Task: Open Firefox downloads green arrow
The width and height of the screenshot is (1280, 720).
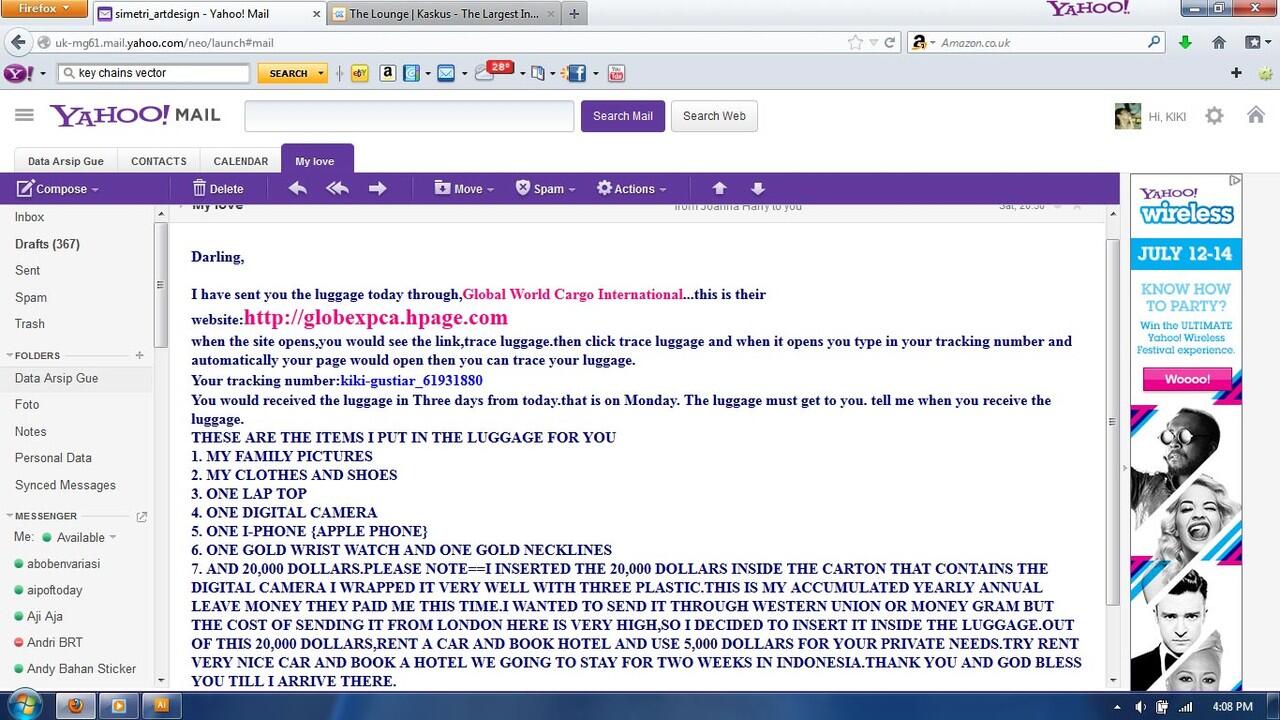Action: tap(1185, 42)
